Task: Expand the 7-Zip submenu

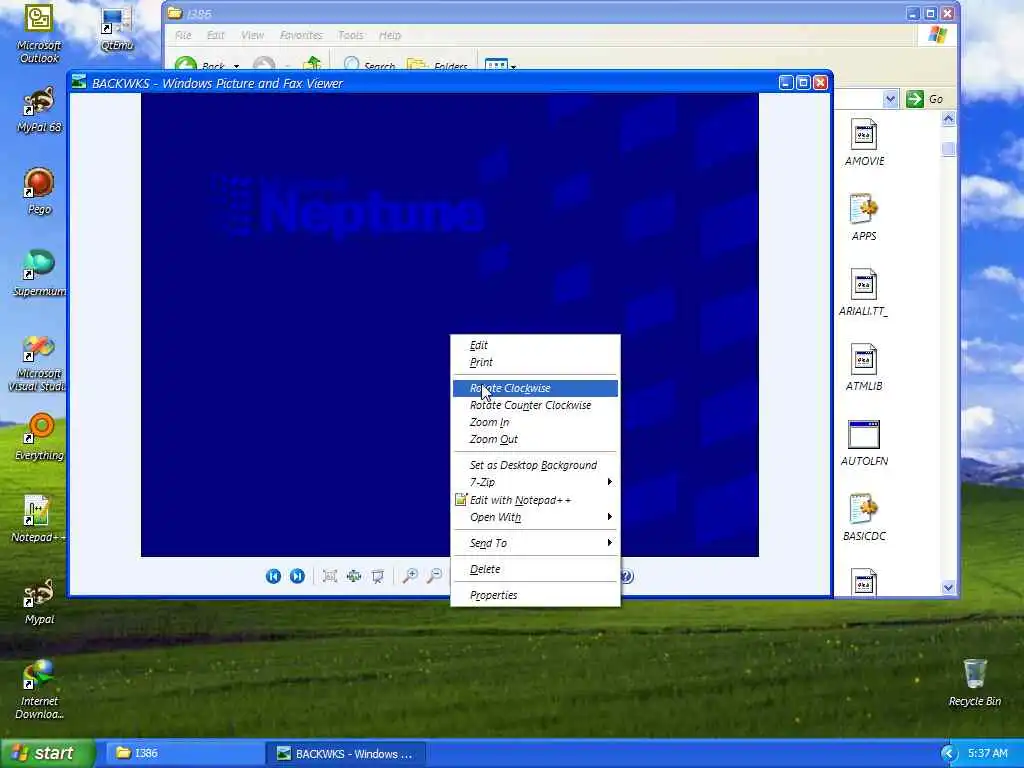Action: tap(535, 482)
